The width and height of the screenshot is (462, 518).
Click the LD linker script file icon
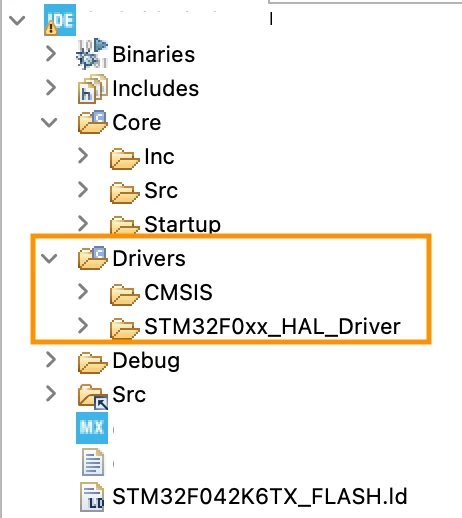(92, 497)
